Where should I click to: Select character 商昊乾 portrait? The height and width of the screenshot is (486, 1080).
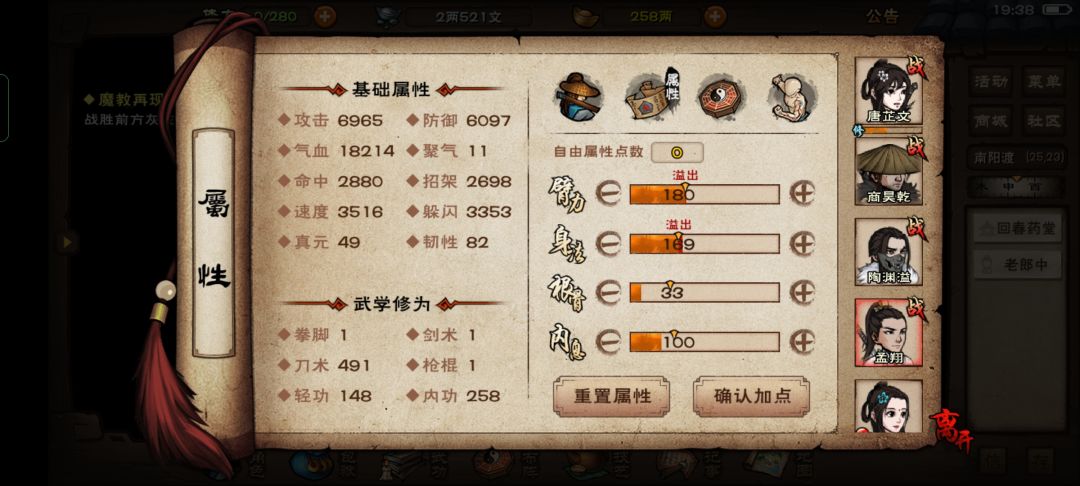tap(889, 171)
